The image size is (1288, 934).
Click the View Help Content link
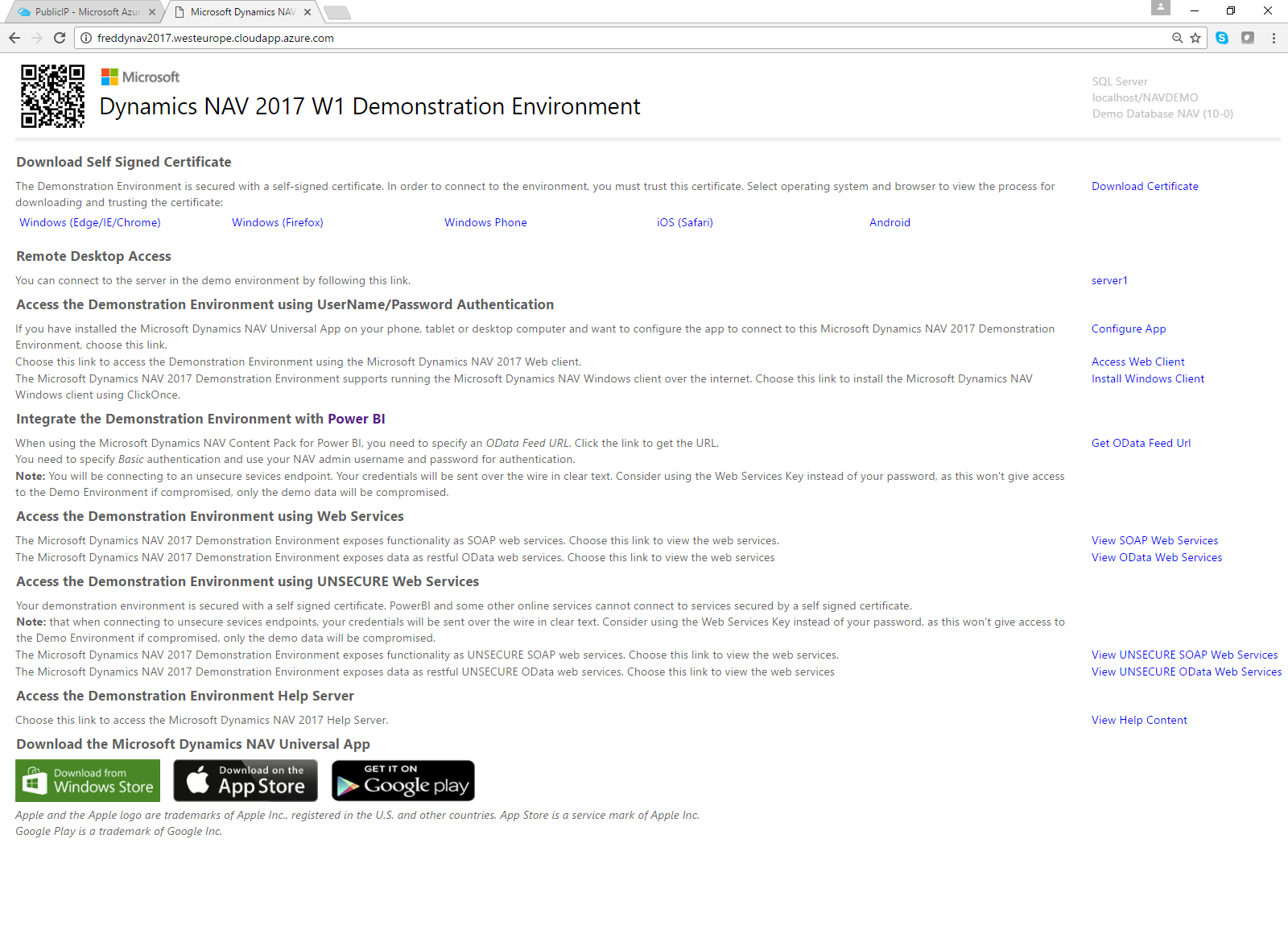coord(1139,720)
